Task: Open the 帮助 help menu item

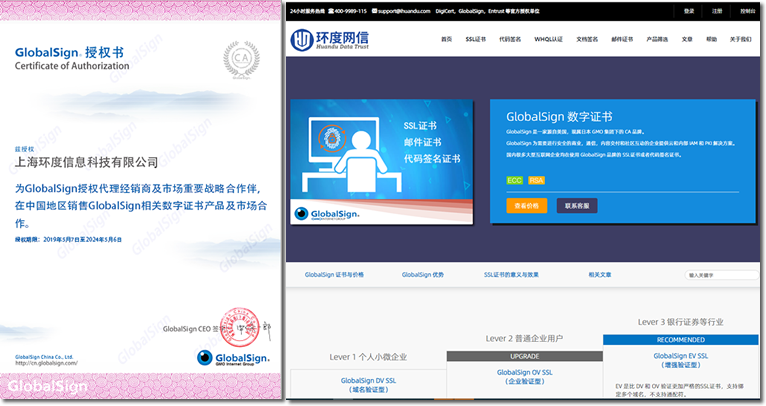Action: (711, 39)
